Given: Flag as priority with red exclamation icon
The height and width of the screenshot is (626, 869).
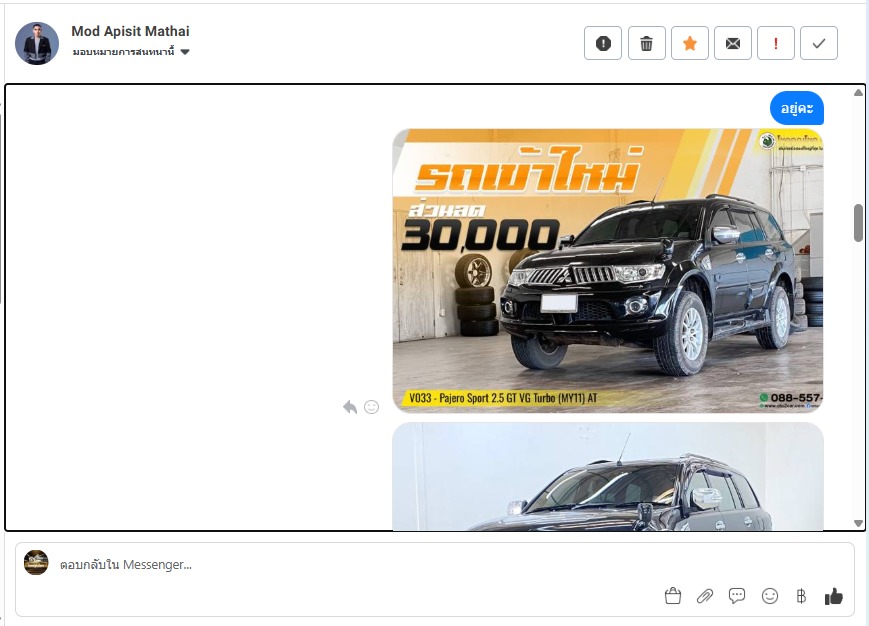Looking at the screenshot, I should point(776,43).
